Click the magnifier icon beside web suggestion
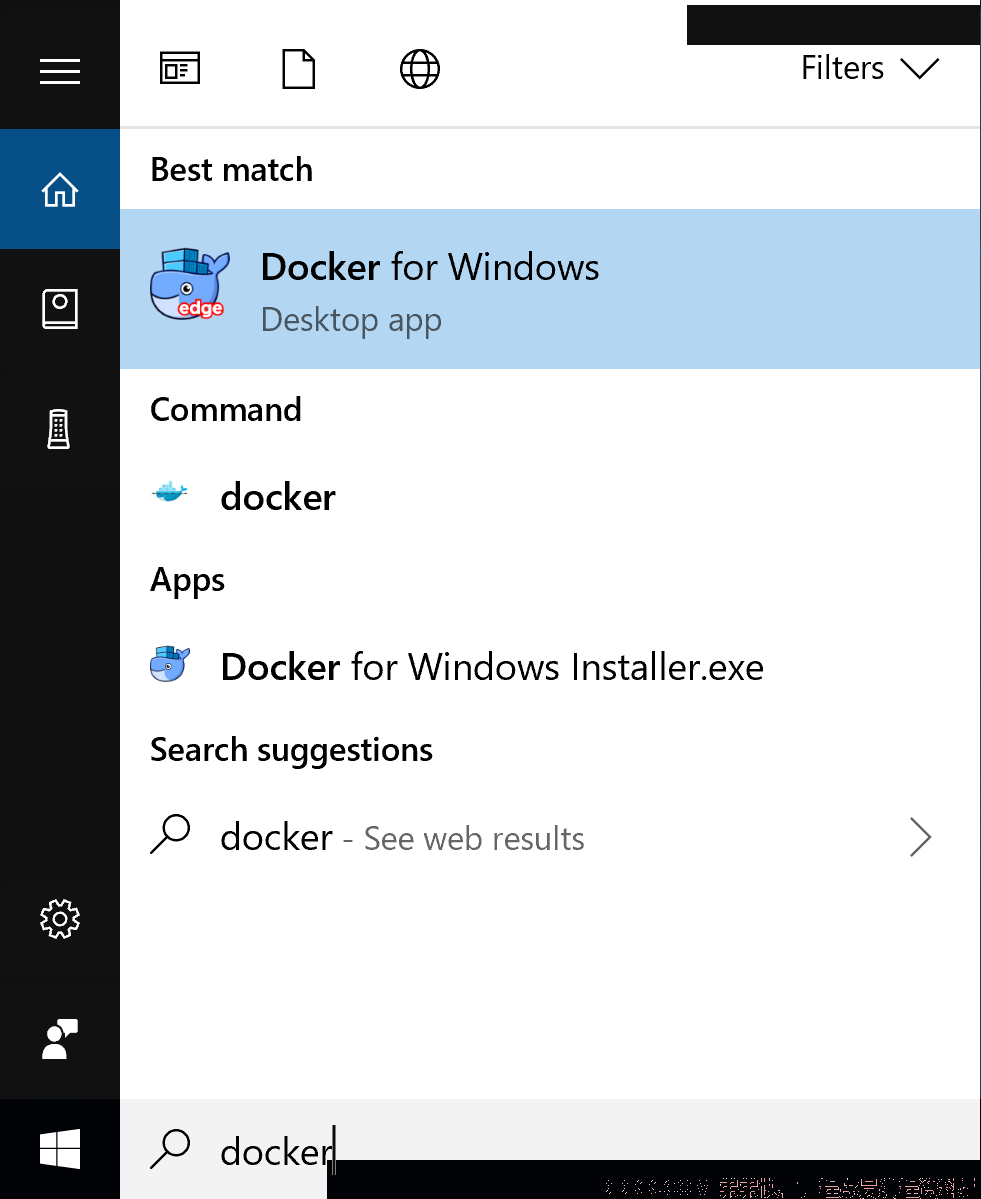This screenshot has height=1199, width=981. click(170, 833)
